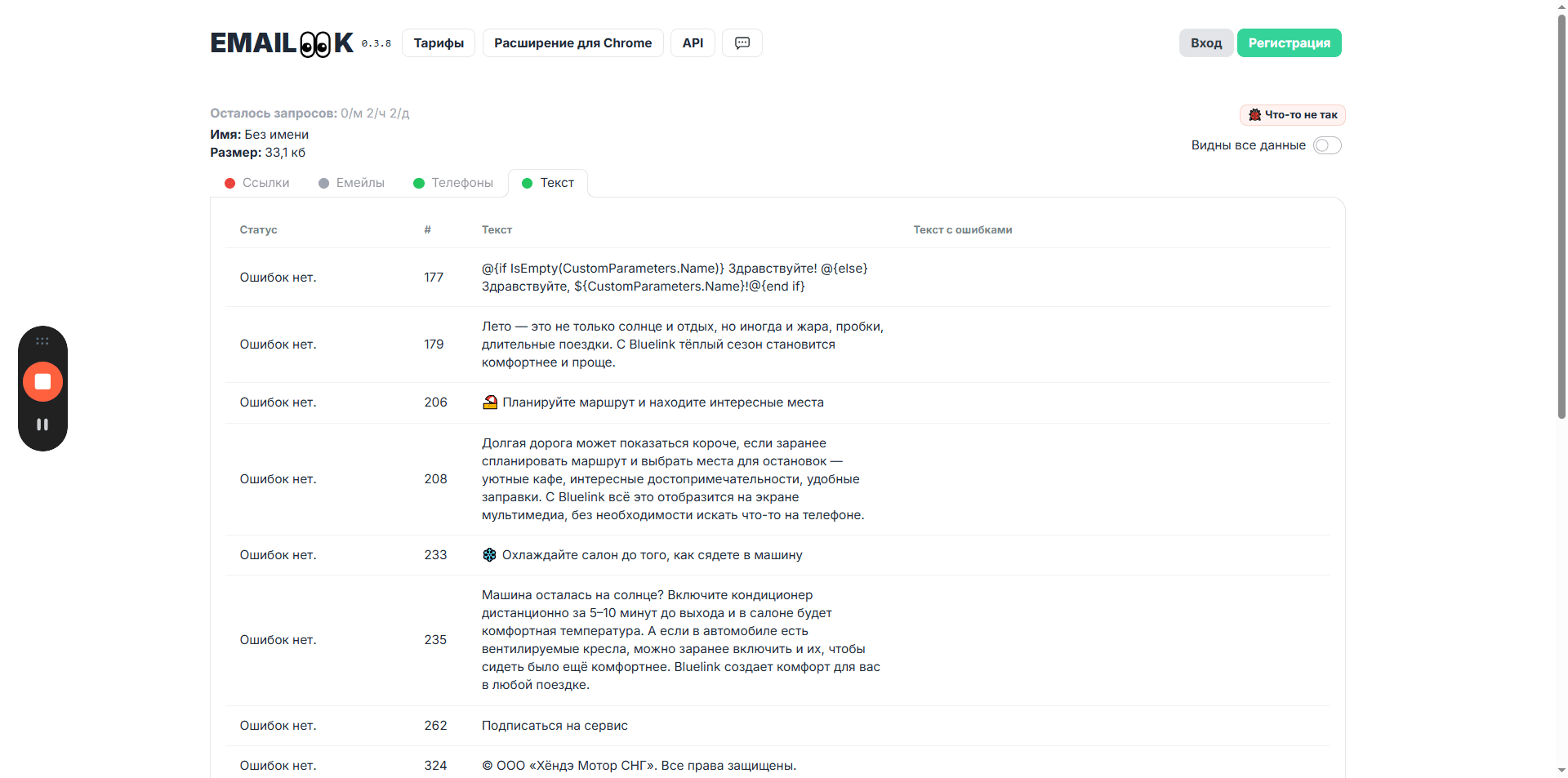
Task: Click 'Ошибок нет.' status in row 262
Action: 278,726
